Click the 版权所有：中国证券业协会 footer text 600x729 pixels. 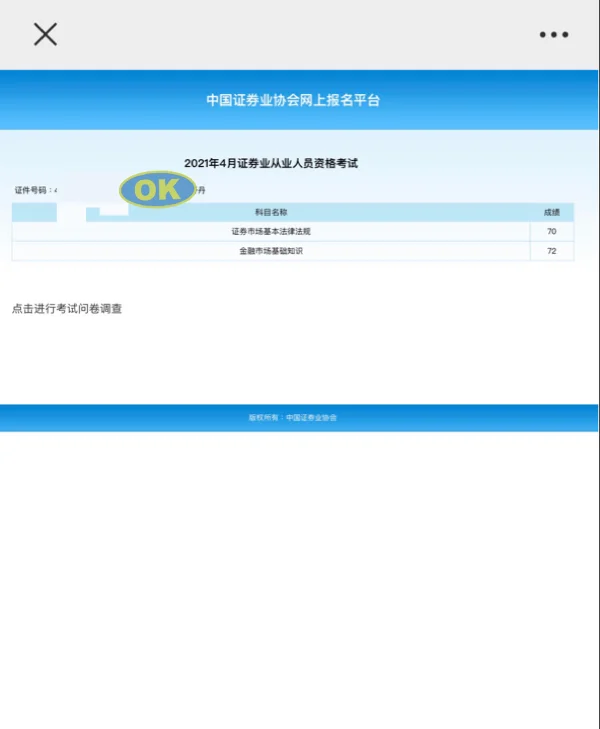[x=293, y=418]
